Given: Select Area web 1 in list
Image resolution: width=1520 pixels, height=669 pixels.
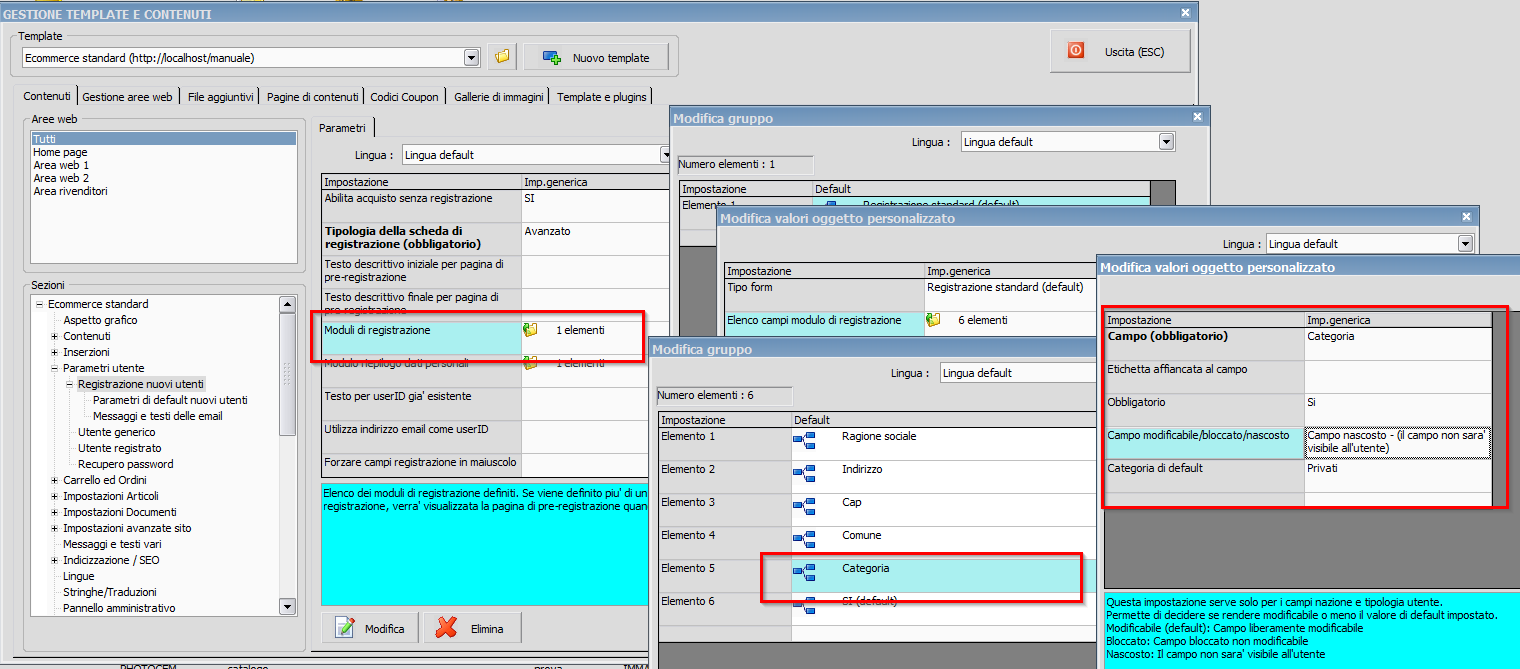Looking at the screenshot, I should [164, 165].
